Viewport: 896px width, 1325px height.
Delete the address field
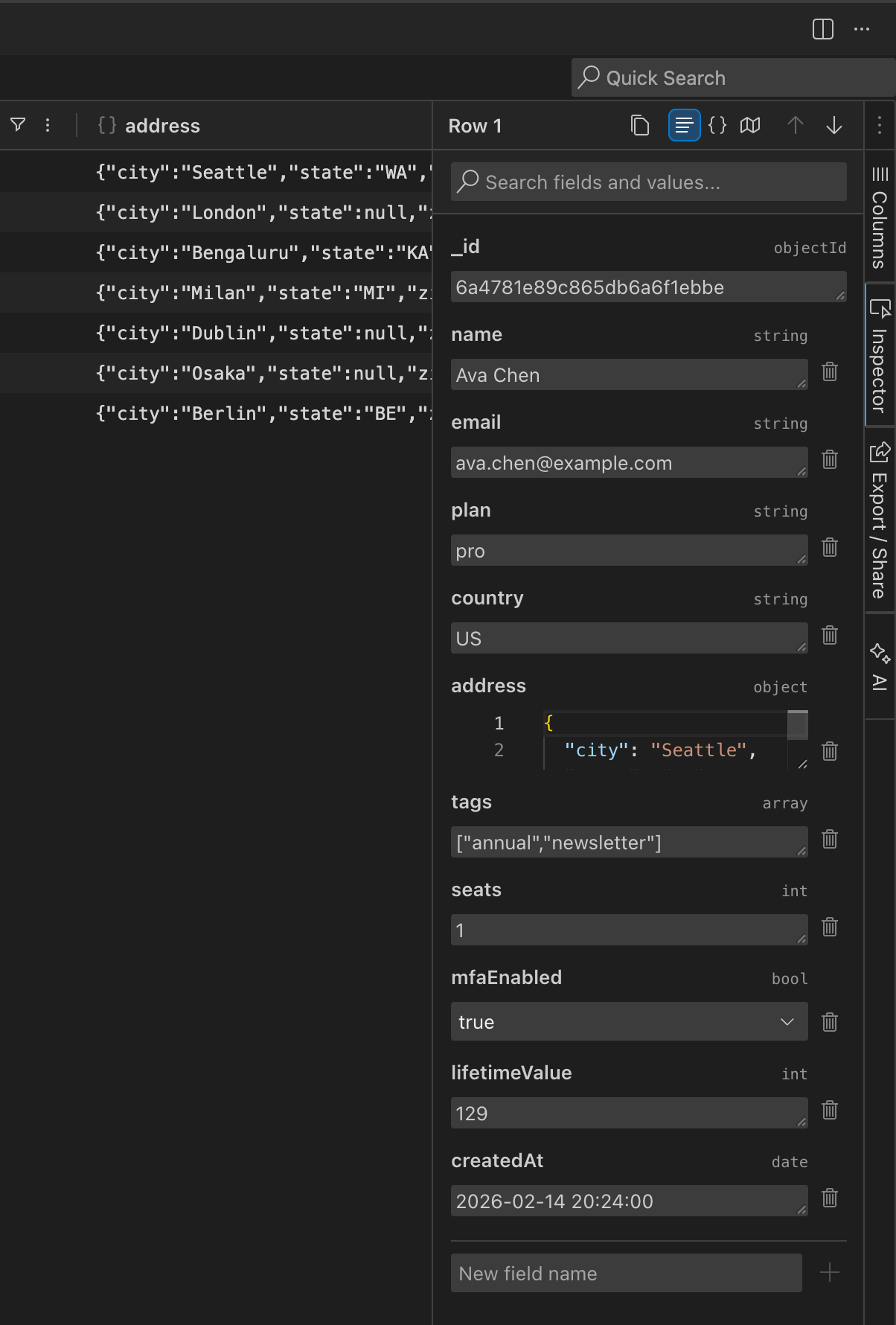830,751
